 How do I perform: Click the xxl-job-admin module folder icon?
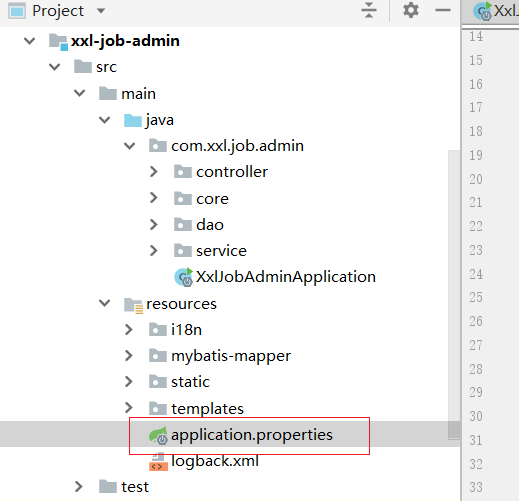[58, 42]
